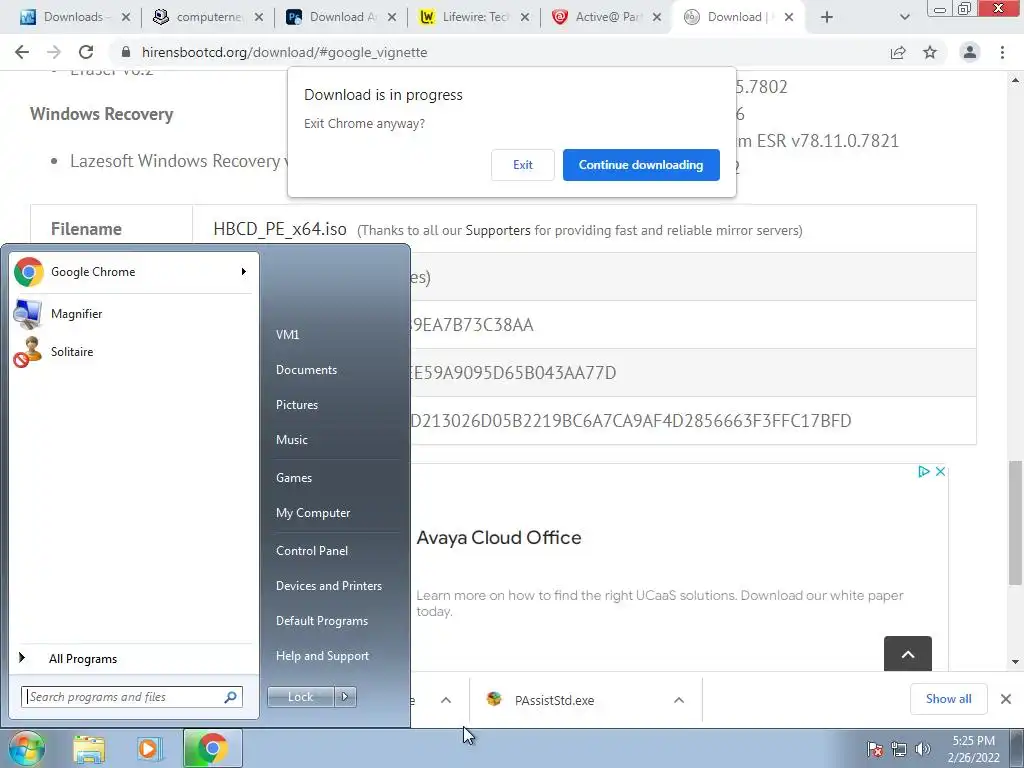Click the HBCD_PE_x64.iso filename

coord(280,229)
